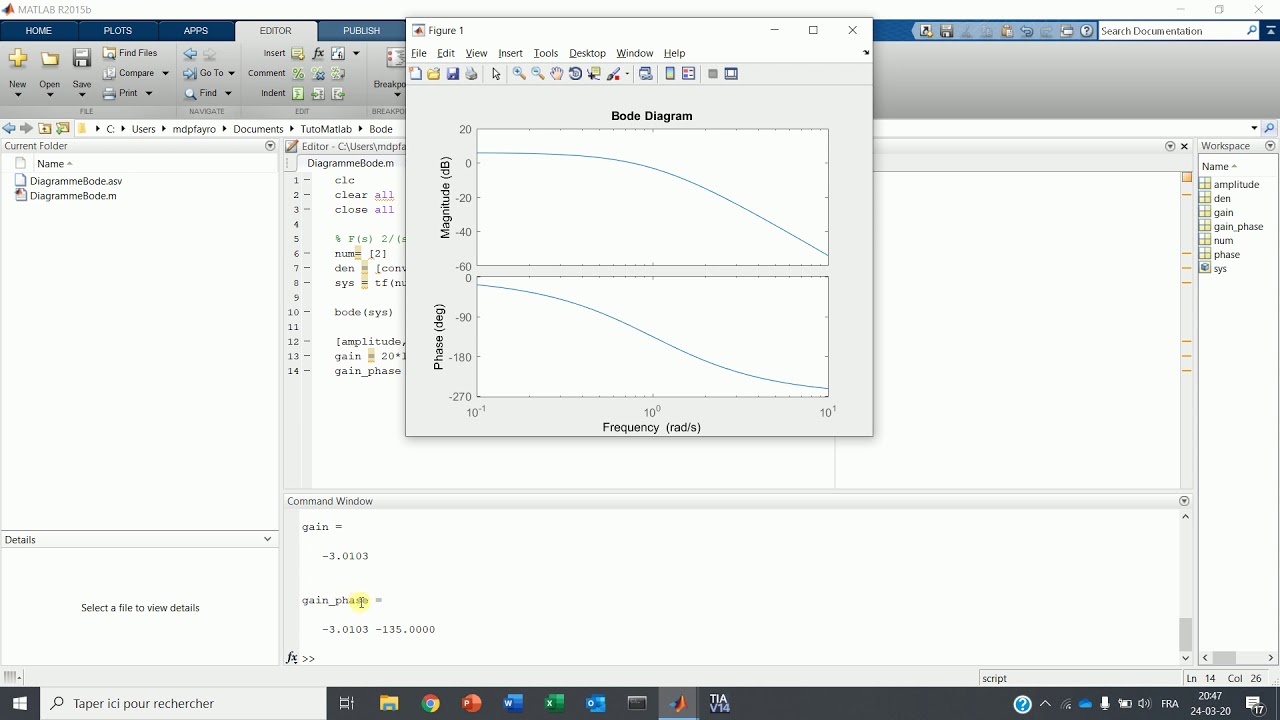Open the Insert menu in Figure 1
Screen dimensions: 1280x720
click(510, 53)
